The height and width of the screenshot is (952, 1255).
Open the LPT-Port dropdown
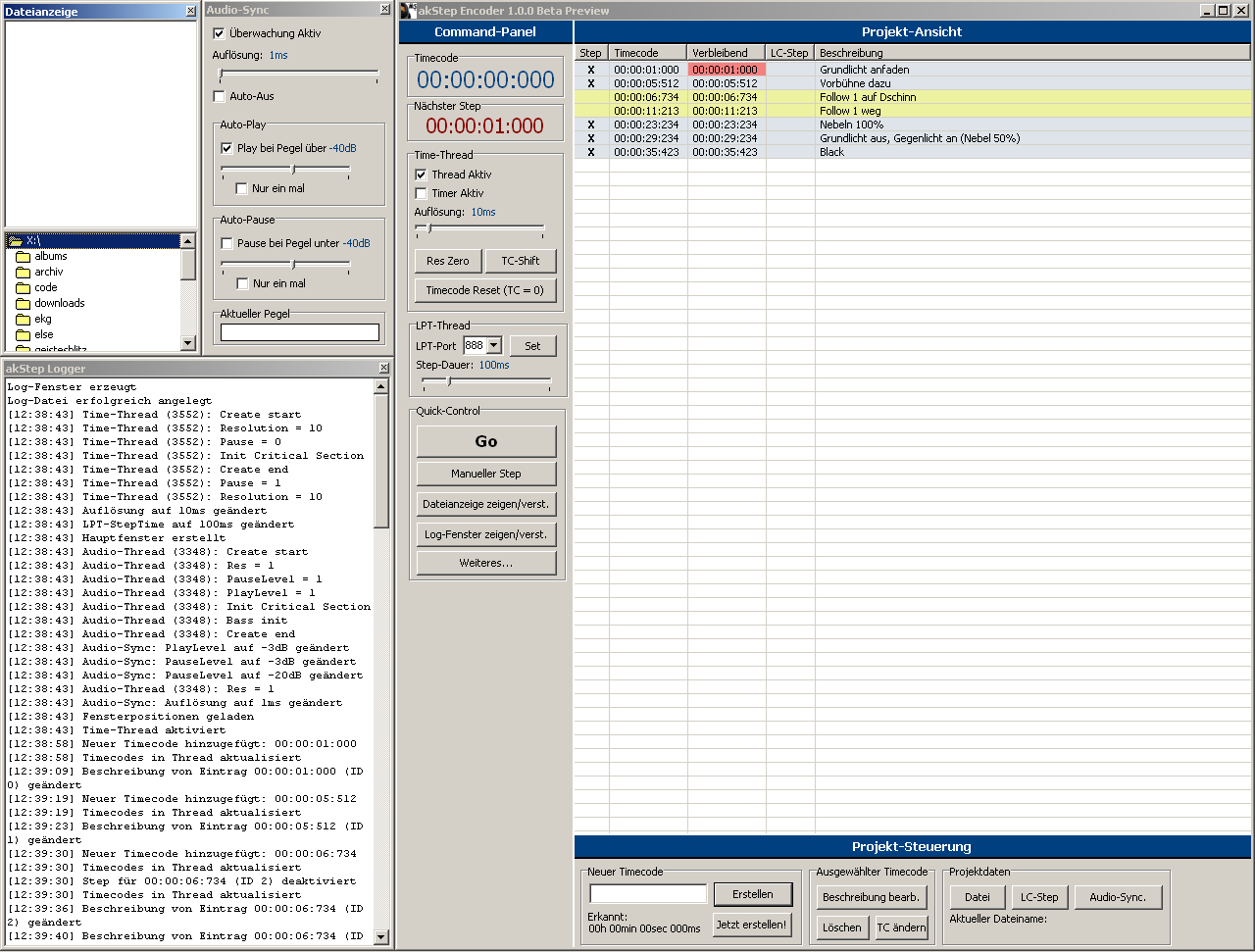coord(494,345)
